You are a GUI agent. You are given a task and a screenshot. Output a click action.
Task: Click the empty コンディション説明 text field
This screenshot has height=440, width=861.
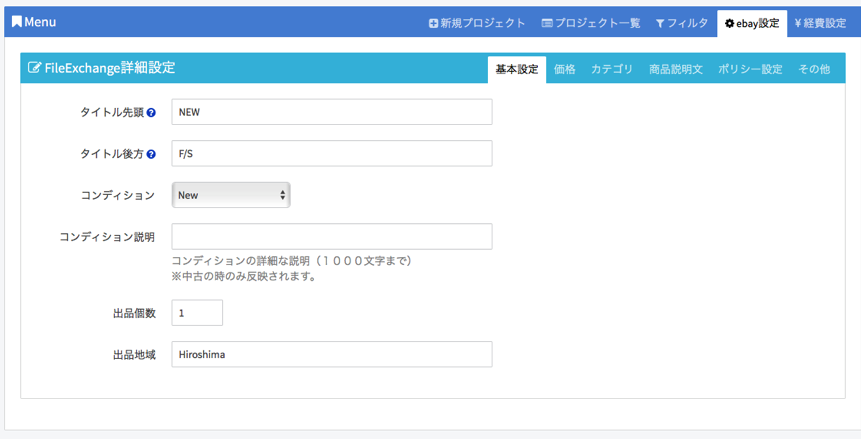(x=331, y=236)
